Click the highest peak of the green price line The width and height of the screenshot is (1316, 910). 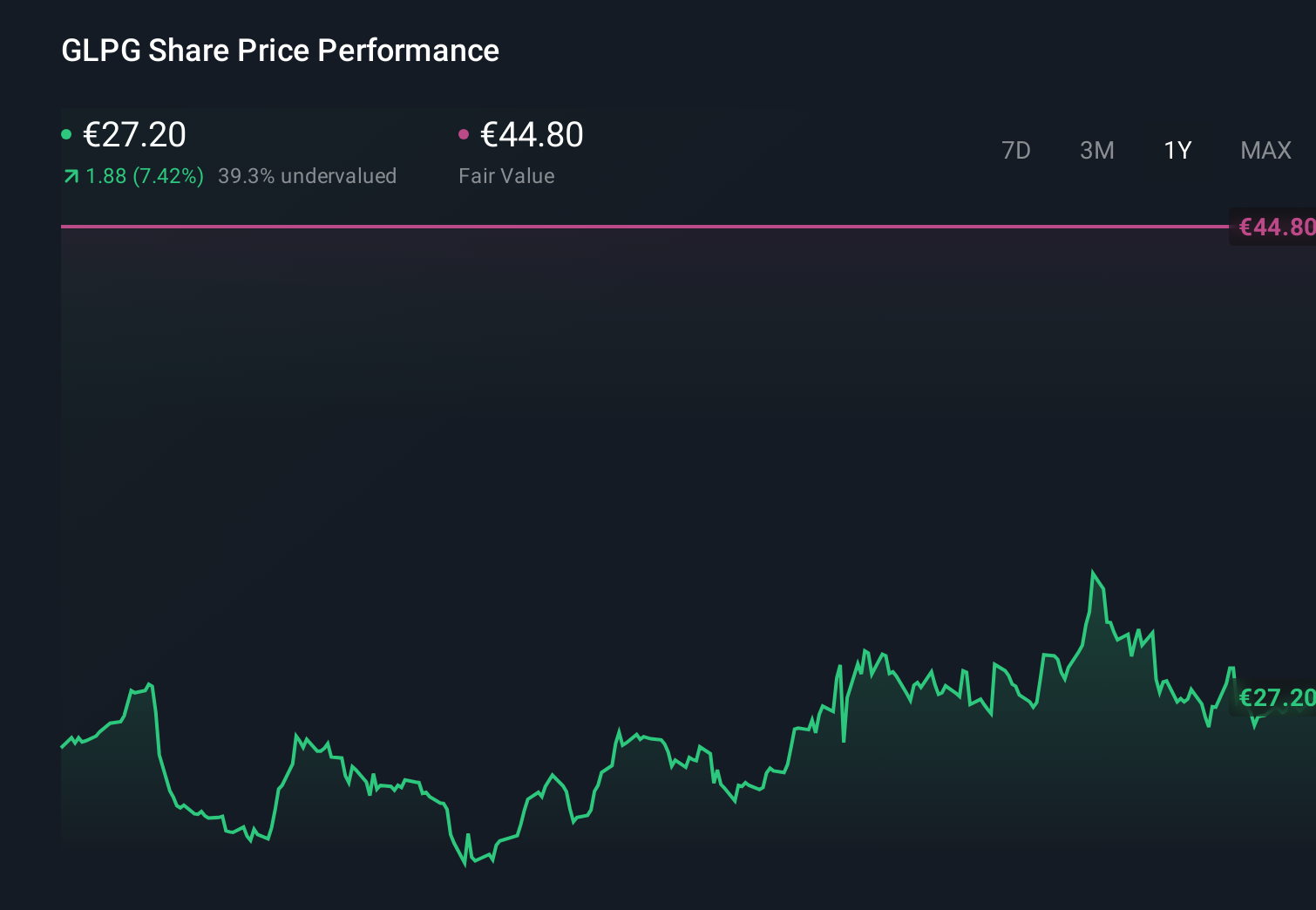1094,571
